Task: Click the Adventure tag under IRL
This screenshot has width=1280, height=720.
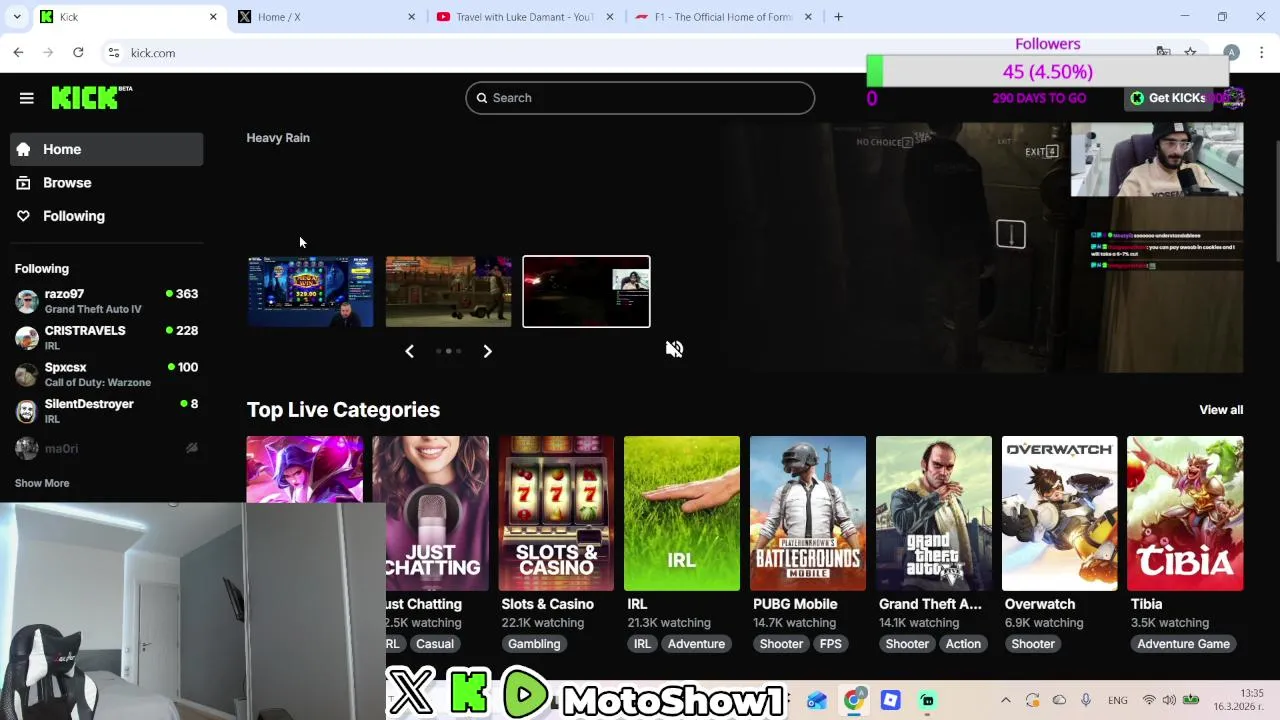Action: point(696,644)
